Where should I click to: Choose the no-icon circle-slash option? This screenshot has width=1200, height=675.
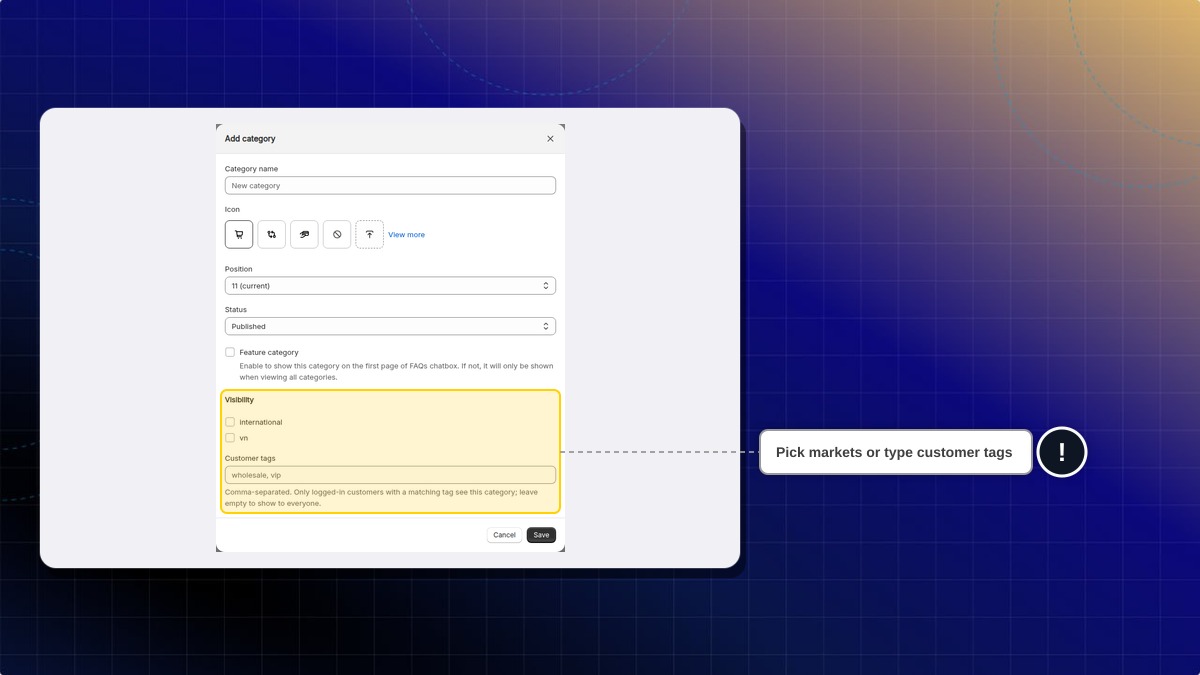pos(337,234)
